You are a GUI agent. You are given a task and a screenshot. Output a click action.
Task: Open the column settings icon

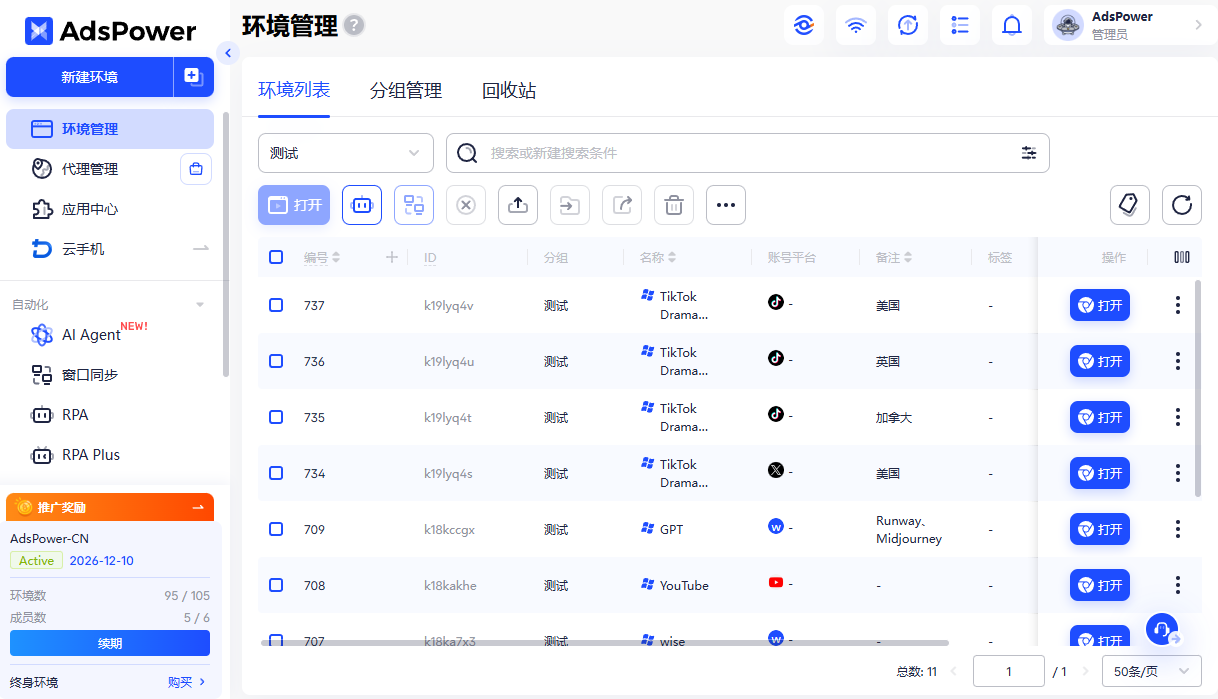[1182, 257]
